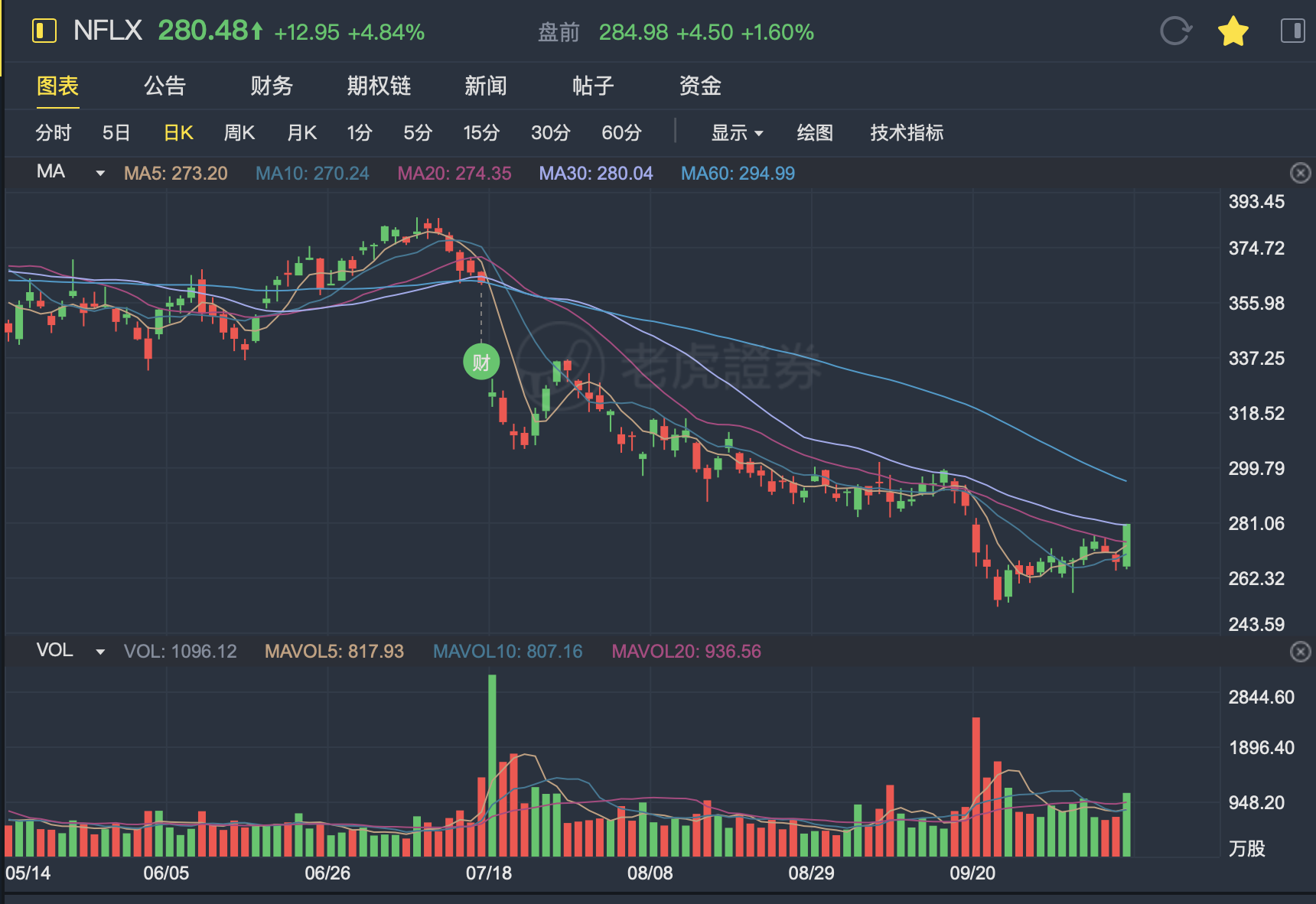
Task: Expand the 显示 display dropdown
Action: [x=738, y=133]
